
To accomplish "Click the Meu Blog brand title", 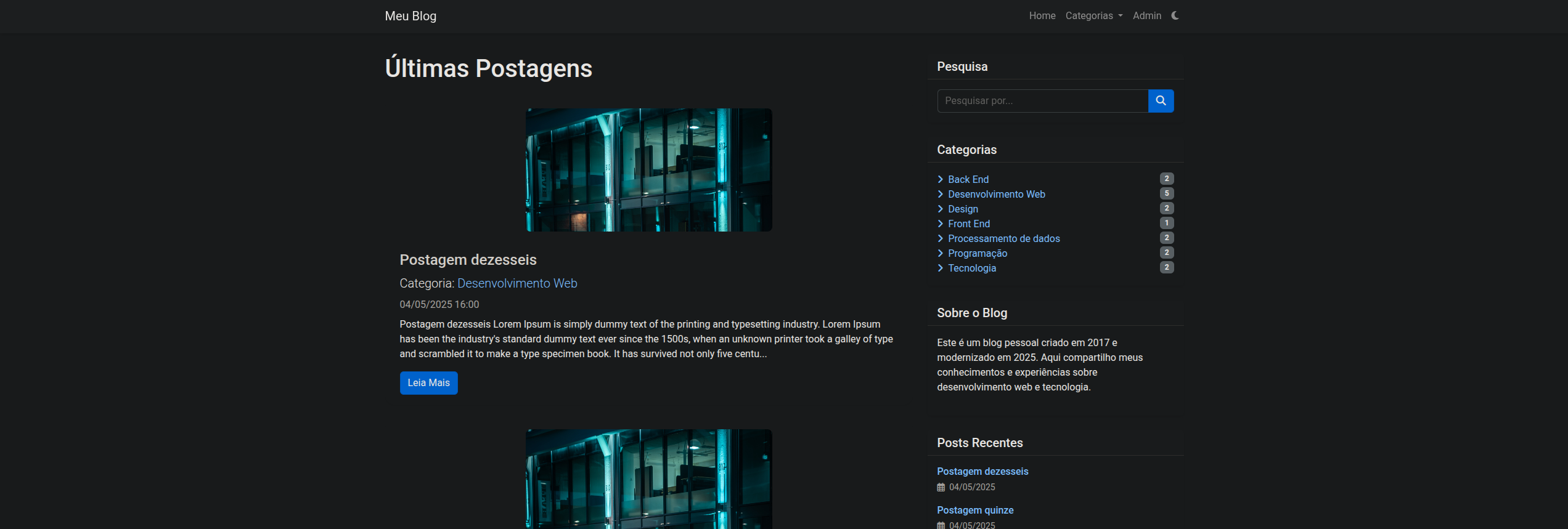I will (410, 16).
